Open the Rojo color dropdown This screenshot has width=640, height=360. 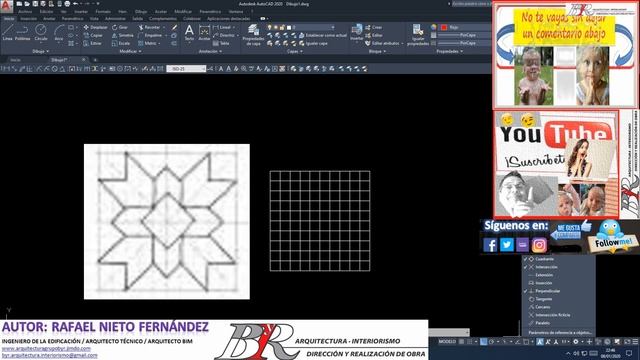464,27
